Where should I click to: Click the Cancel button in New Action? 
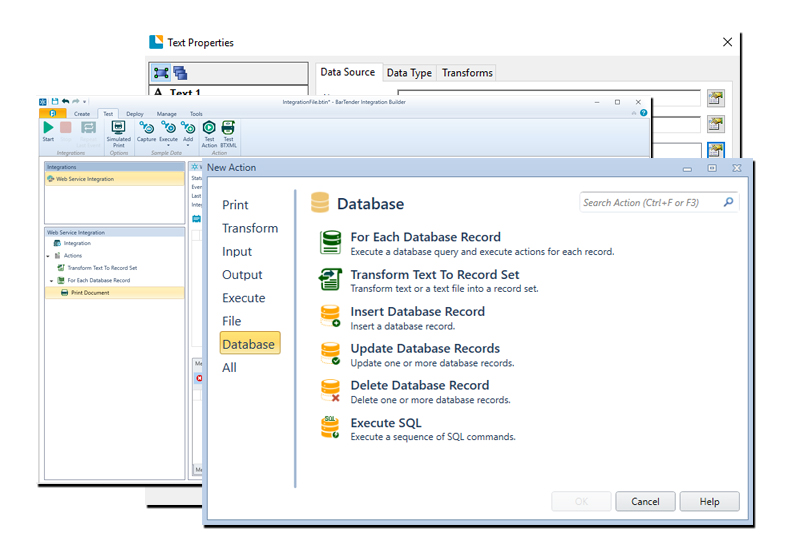click(x=645, y=501)
